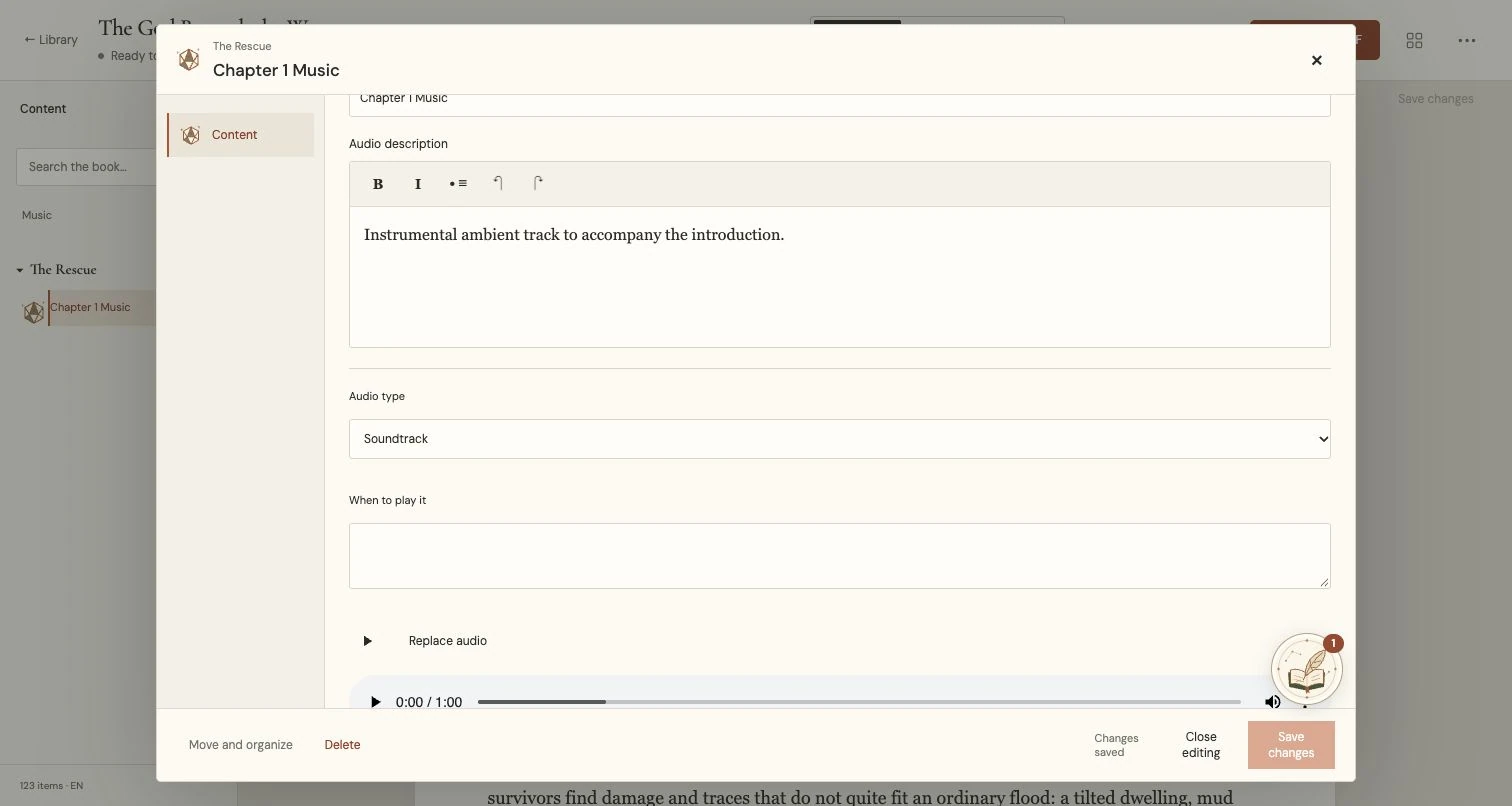Play the audio track in the player
This screenshot has height=806, width=1512.
point(375,702)
